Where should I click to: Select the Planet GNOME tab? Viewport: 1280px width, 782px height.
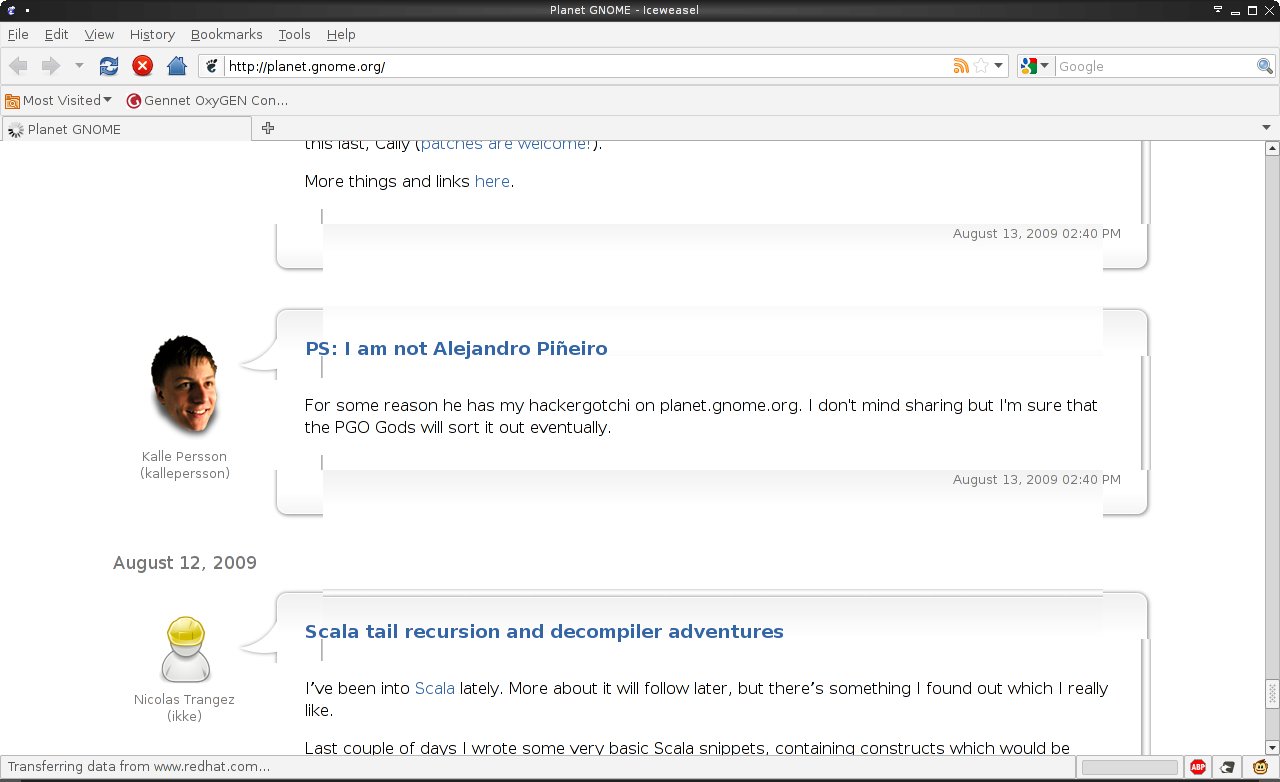click(127, 129)
